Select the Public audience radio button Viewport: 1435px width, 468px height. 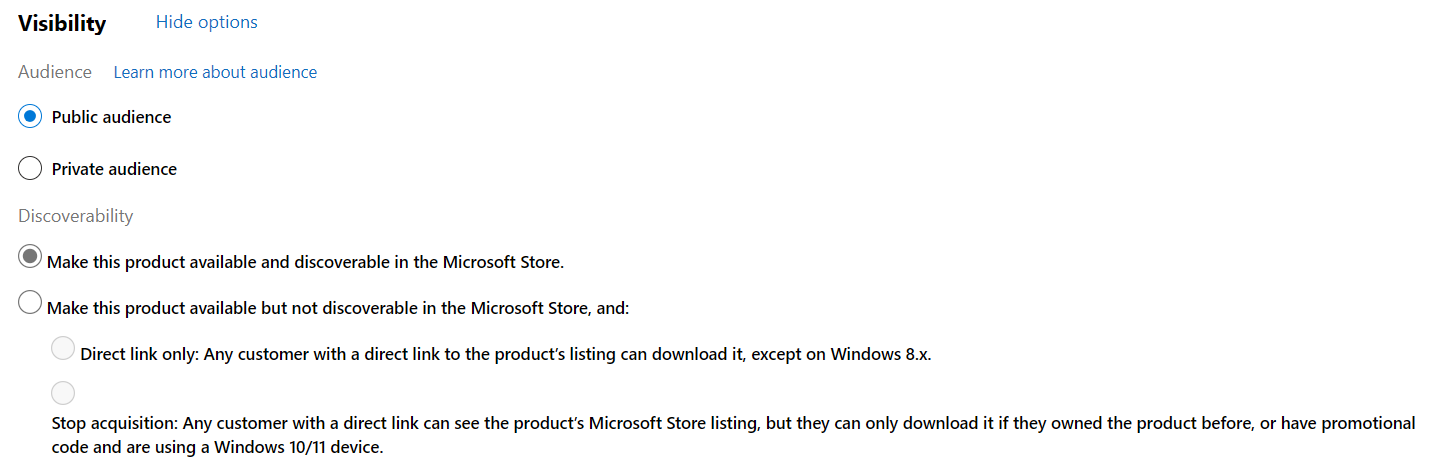(30, 116)
